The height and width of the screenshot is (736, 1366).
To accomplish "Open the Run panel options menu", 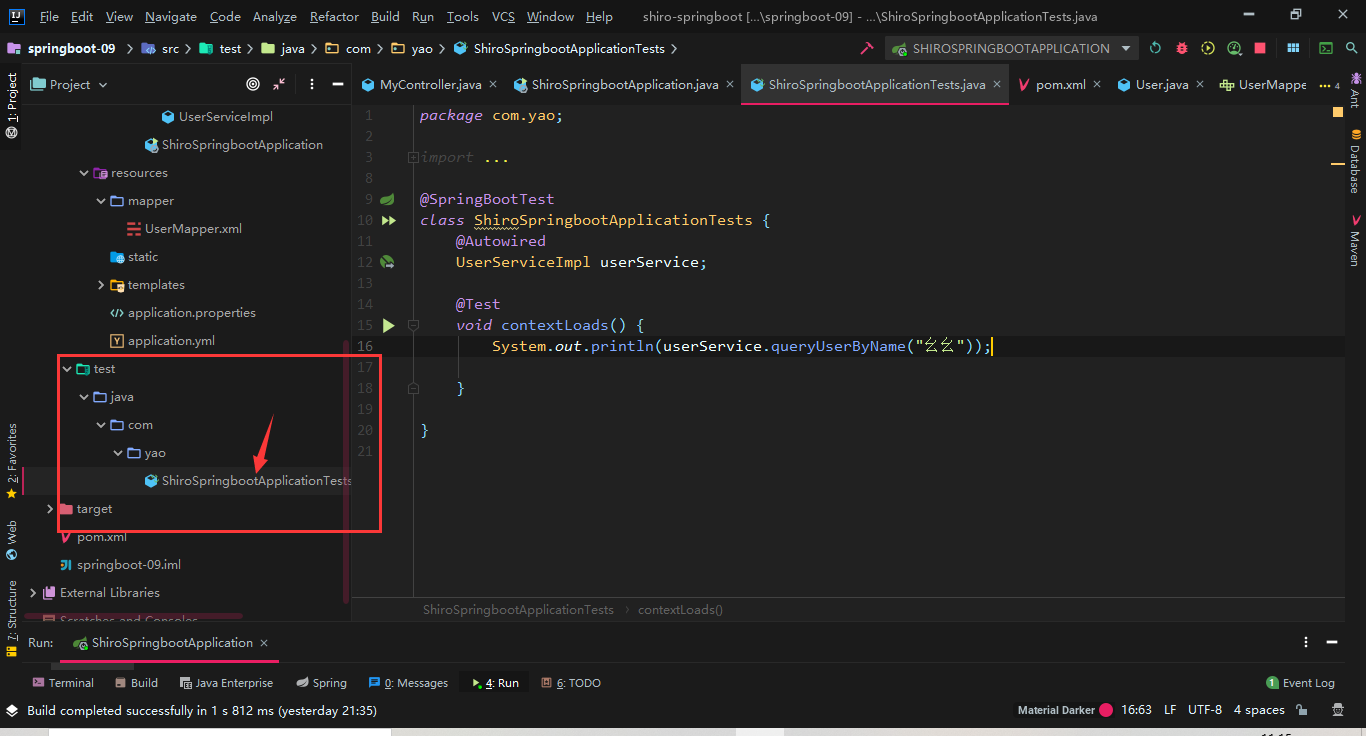I will [1306, 642].
